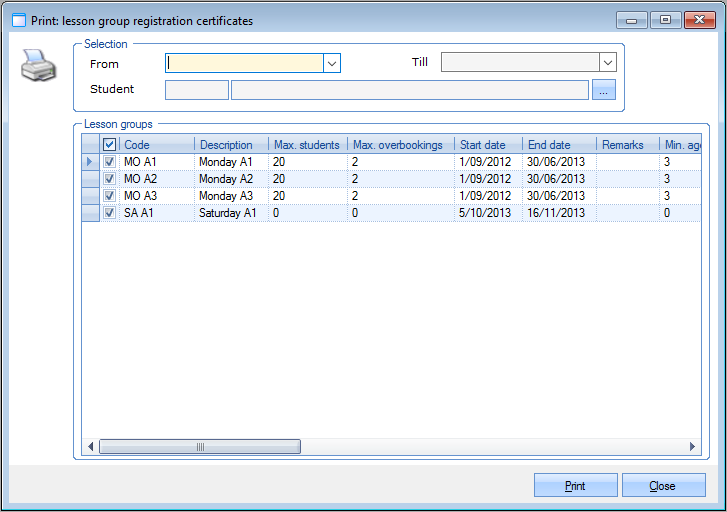The width and height of the screenshot is (727, 512).
Task: Uncheck the MO A2 lesson group
Action: (x=110, y=179)
